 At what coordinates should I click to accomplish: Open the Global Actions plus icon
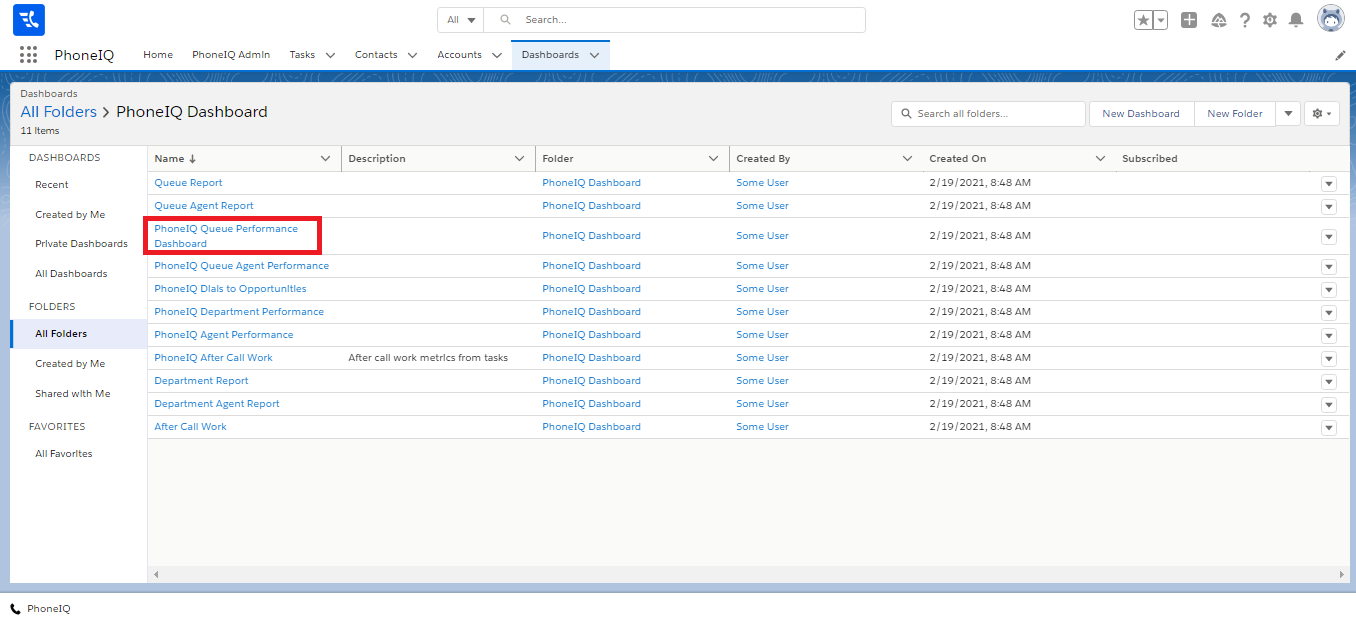pyautogui.click(x=1189, y=20)
